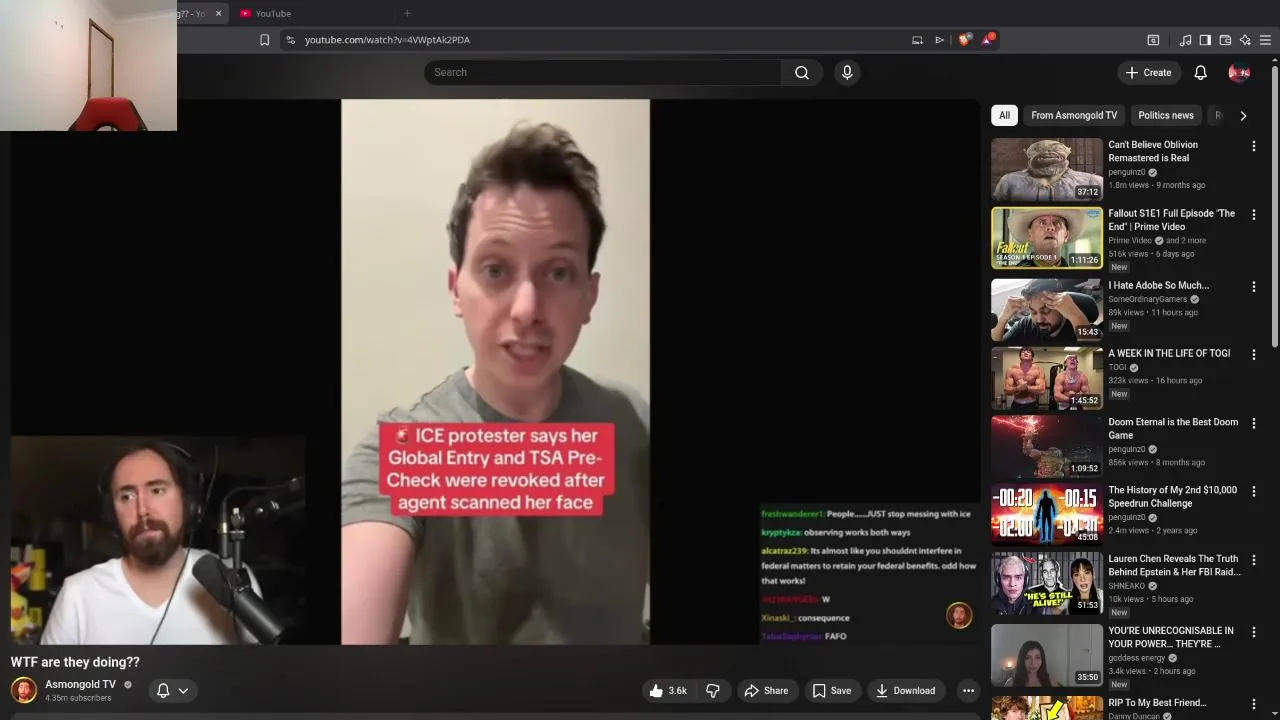Open the browser hamburger menu
Screen dimensions: 1280x720
tap(1265, 40)
